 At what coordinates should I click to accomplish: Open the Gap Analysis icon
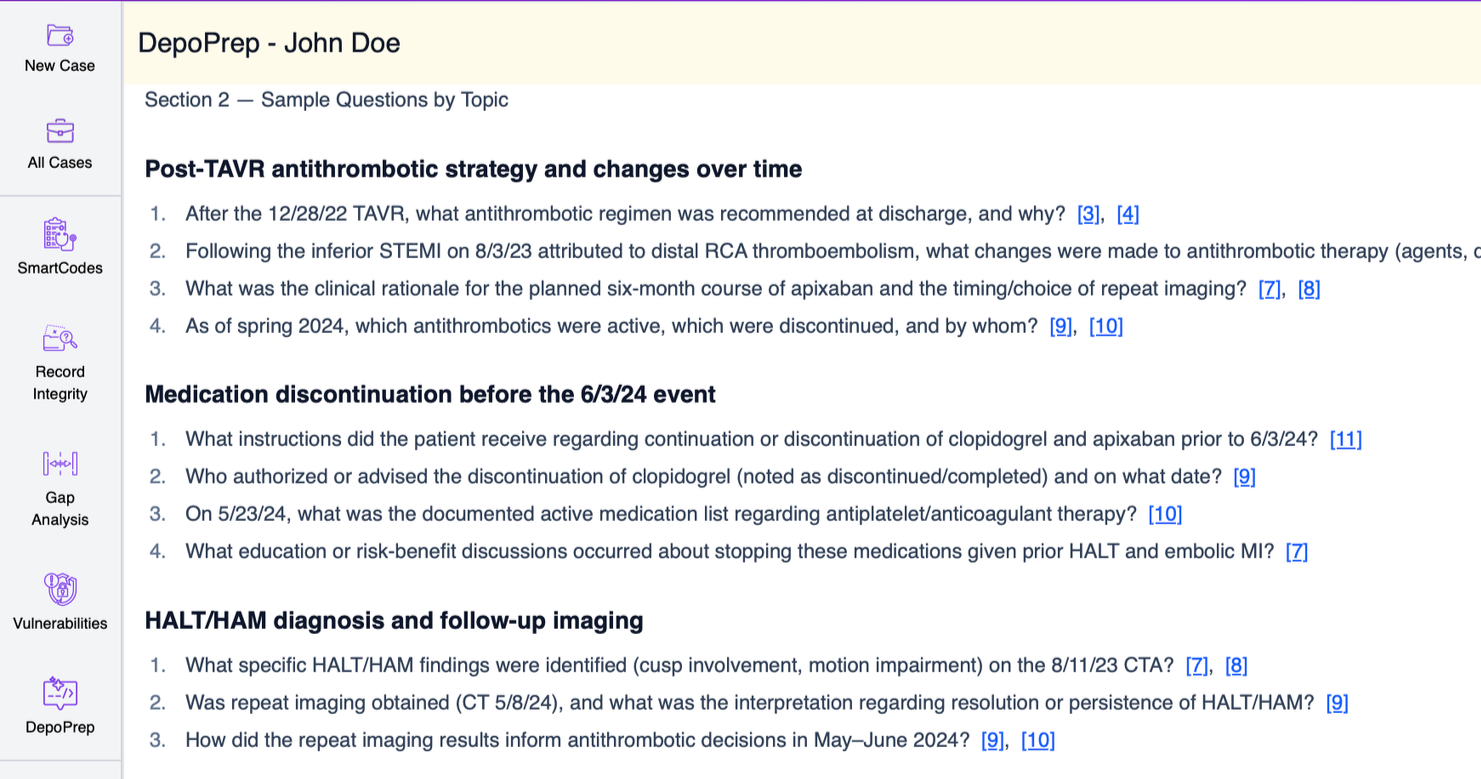tap(60, 464)
